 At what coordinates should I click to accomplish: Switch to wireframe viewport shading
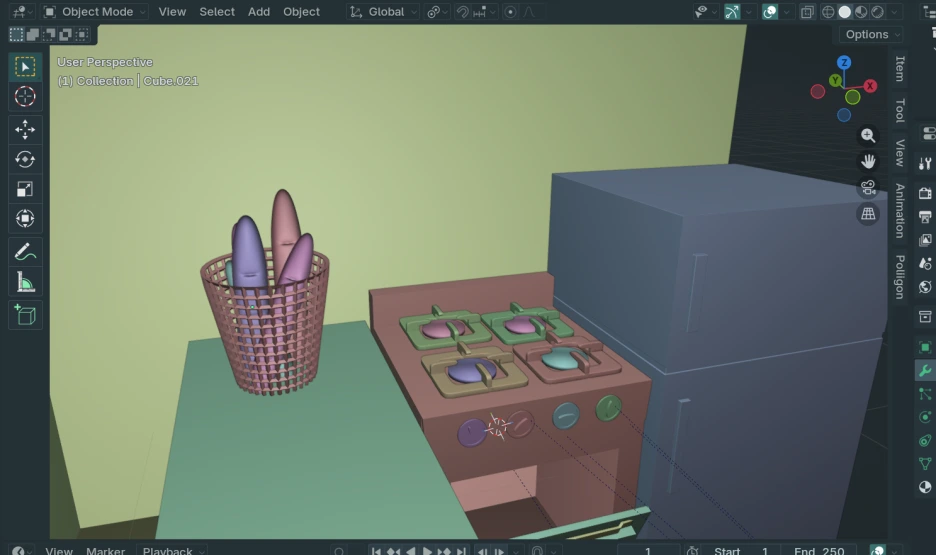tap(828, 12)
